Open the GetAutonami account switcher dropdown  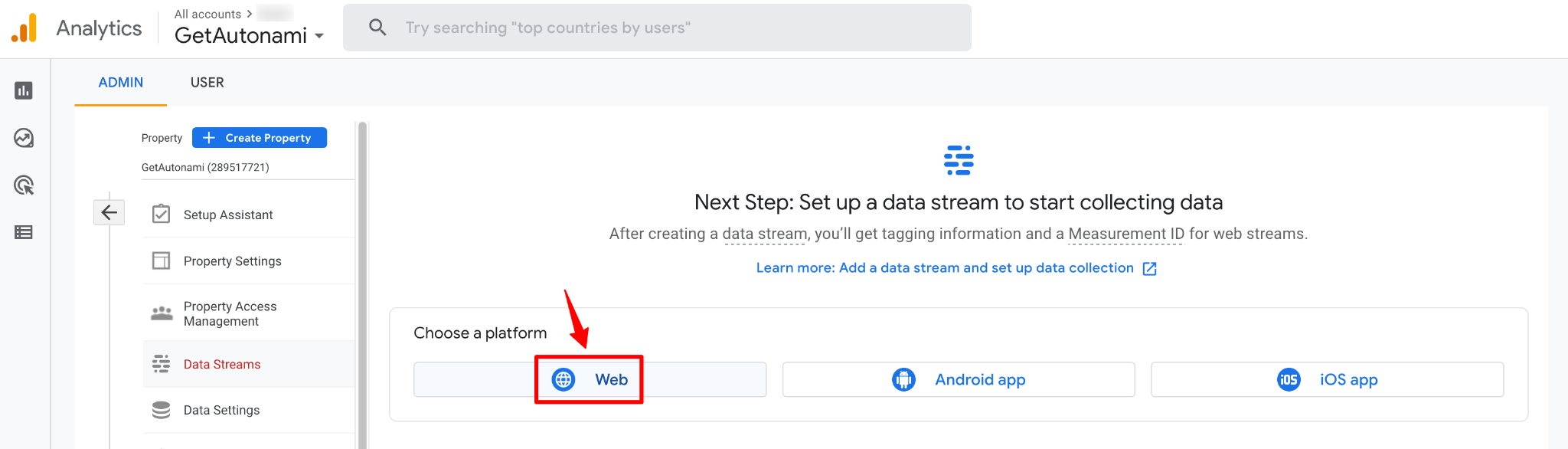coord(320,35)
